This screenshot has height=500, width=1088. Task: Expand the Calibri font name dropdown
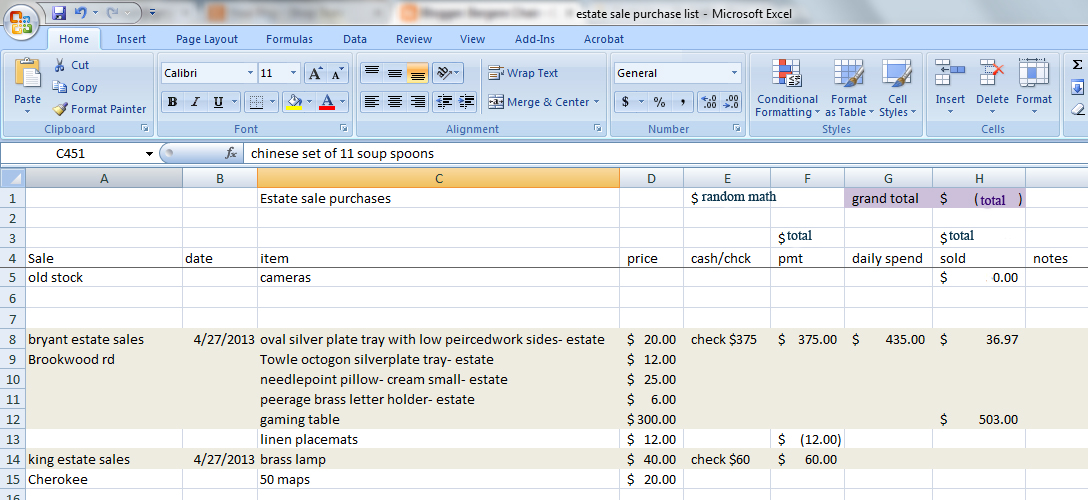(250, 73)
